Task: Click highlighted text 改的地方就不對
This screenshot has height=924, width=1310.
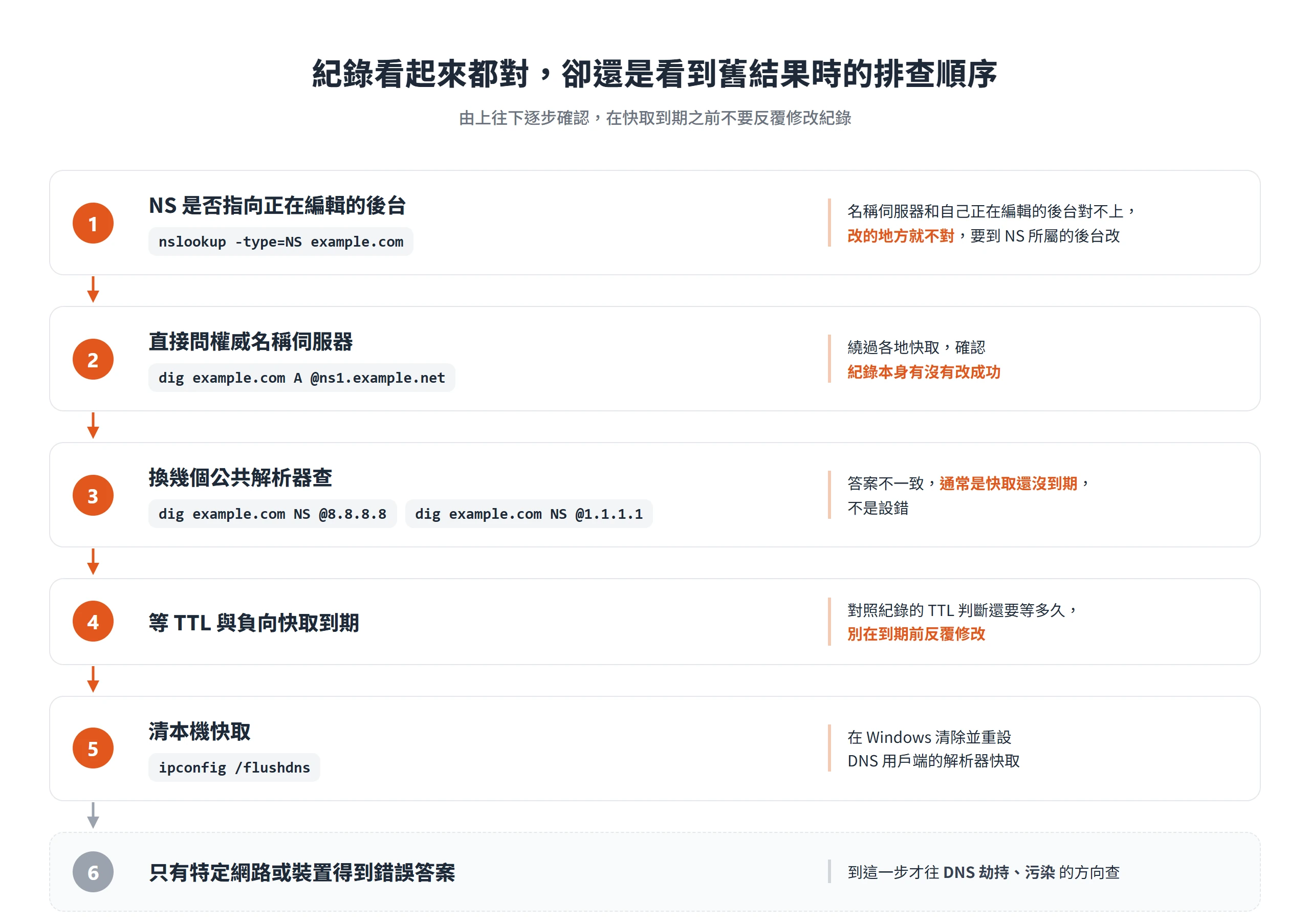Action: pyautogui.click(x=900, y=235)
